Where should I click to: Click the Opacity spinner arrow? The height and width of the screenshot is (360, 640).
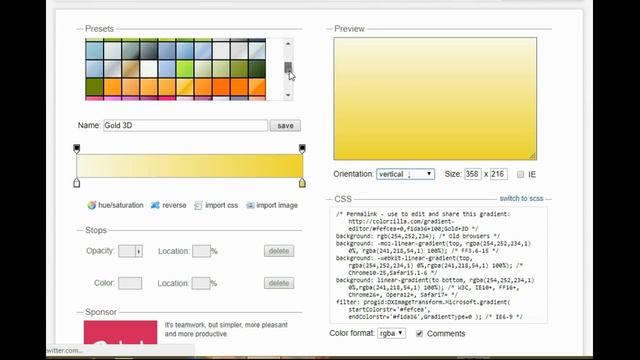[139, 251]
